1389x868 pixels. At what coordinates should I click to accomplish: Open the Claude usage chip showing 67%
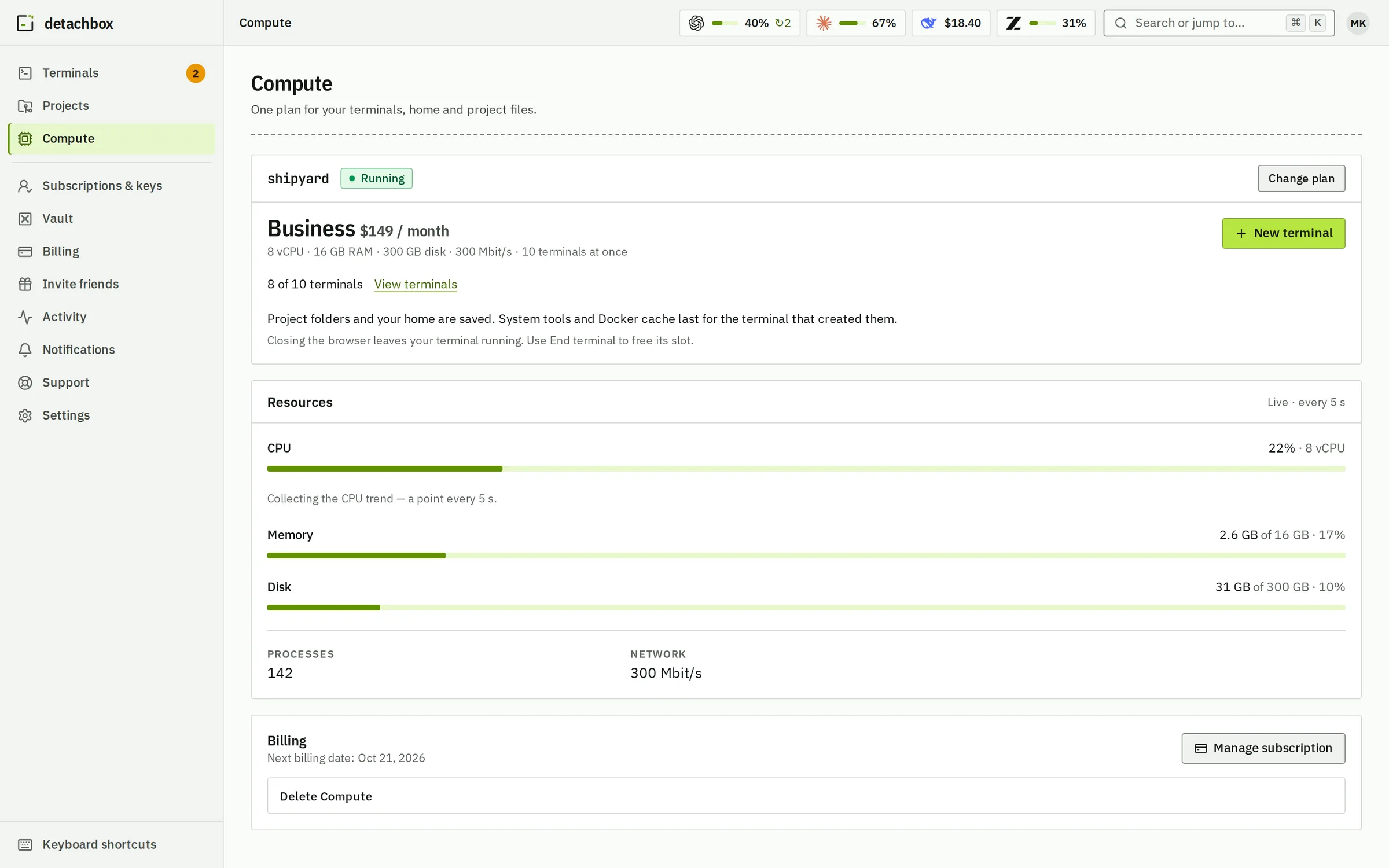coord(855,23)
